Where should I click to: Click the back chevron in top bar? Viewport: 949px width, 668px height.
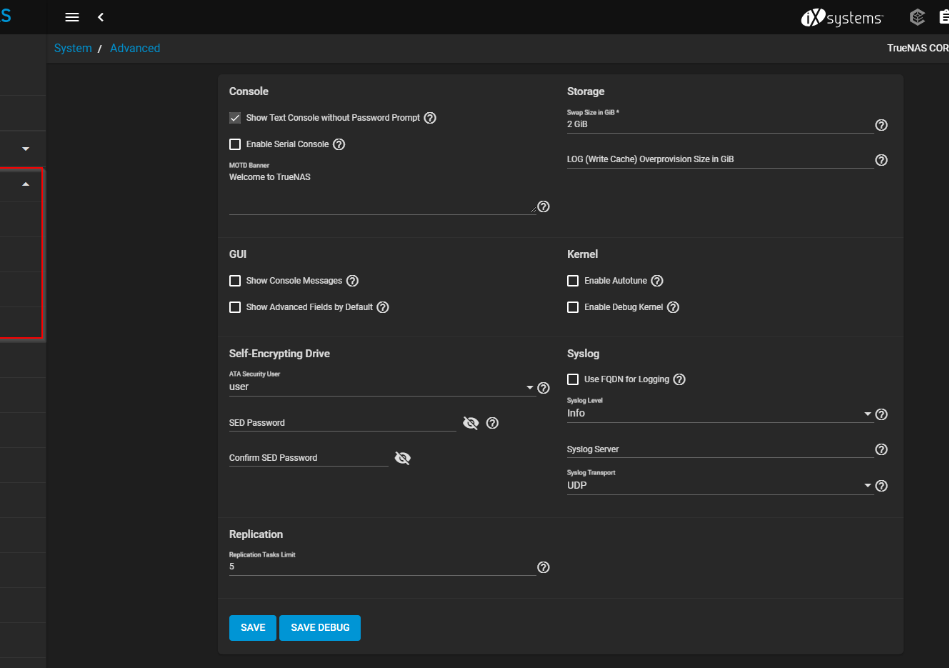tap(101, 17)
